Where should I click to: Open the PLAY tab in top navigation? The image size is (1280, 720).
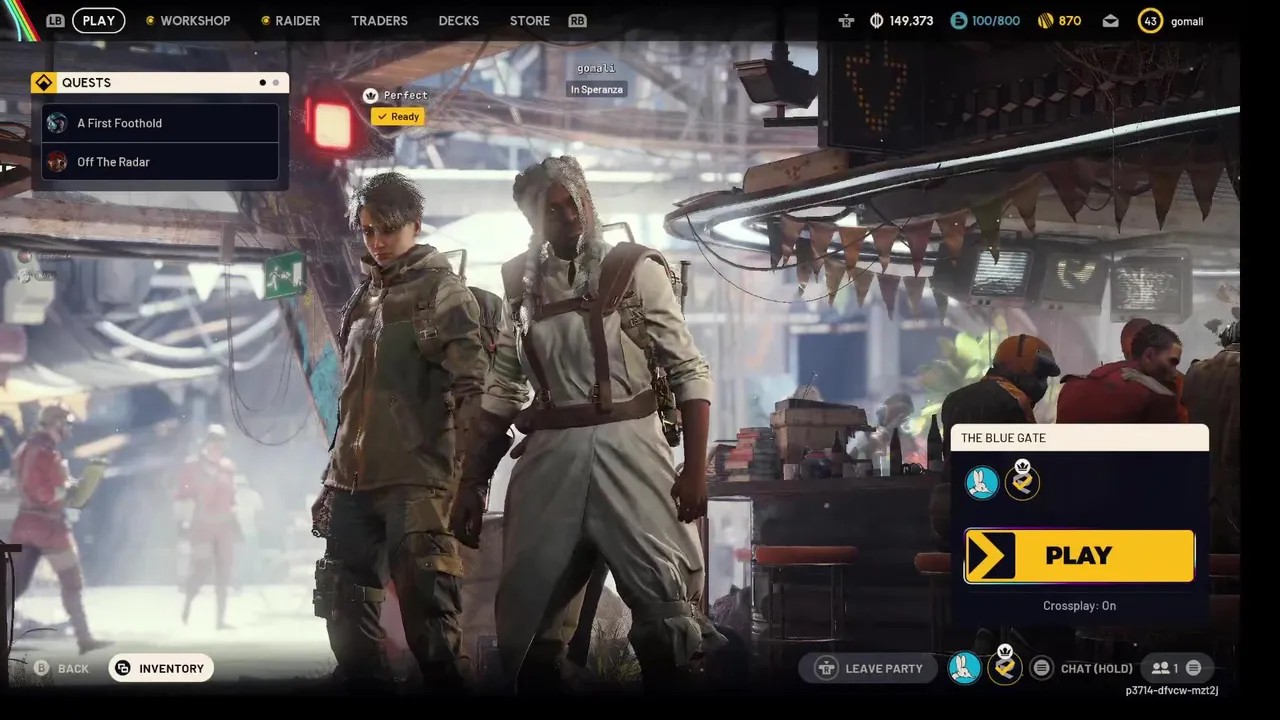point(98,20)
